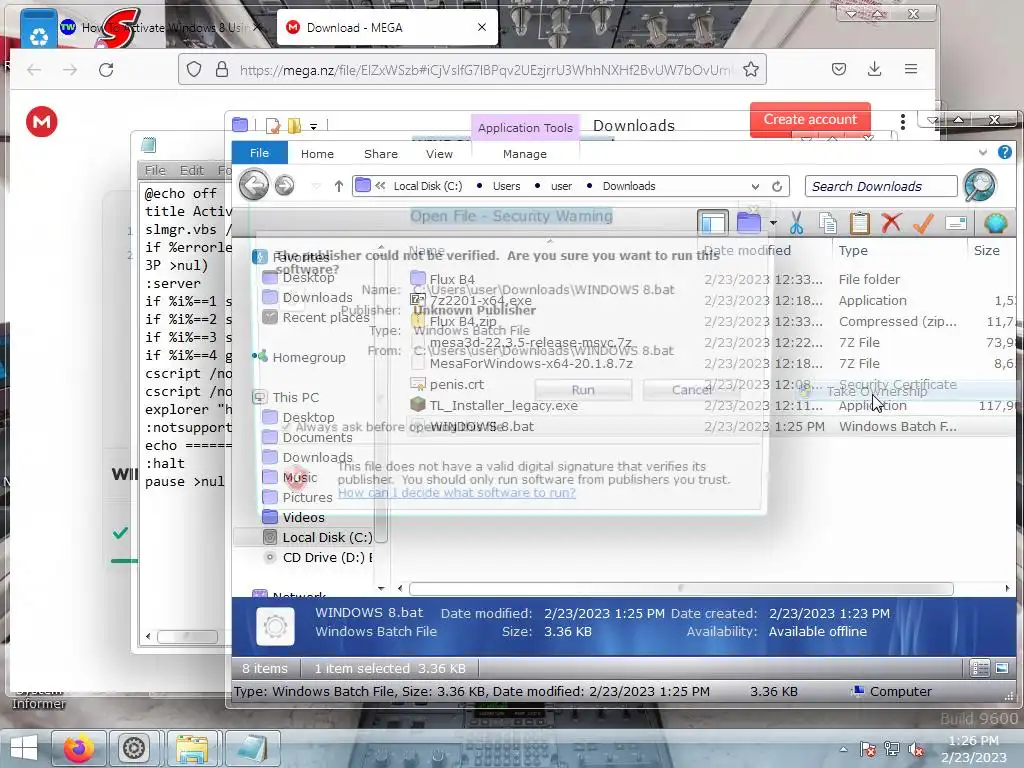Open MEGA three-dot options menu

903,121
